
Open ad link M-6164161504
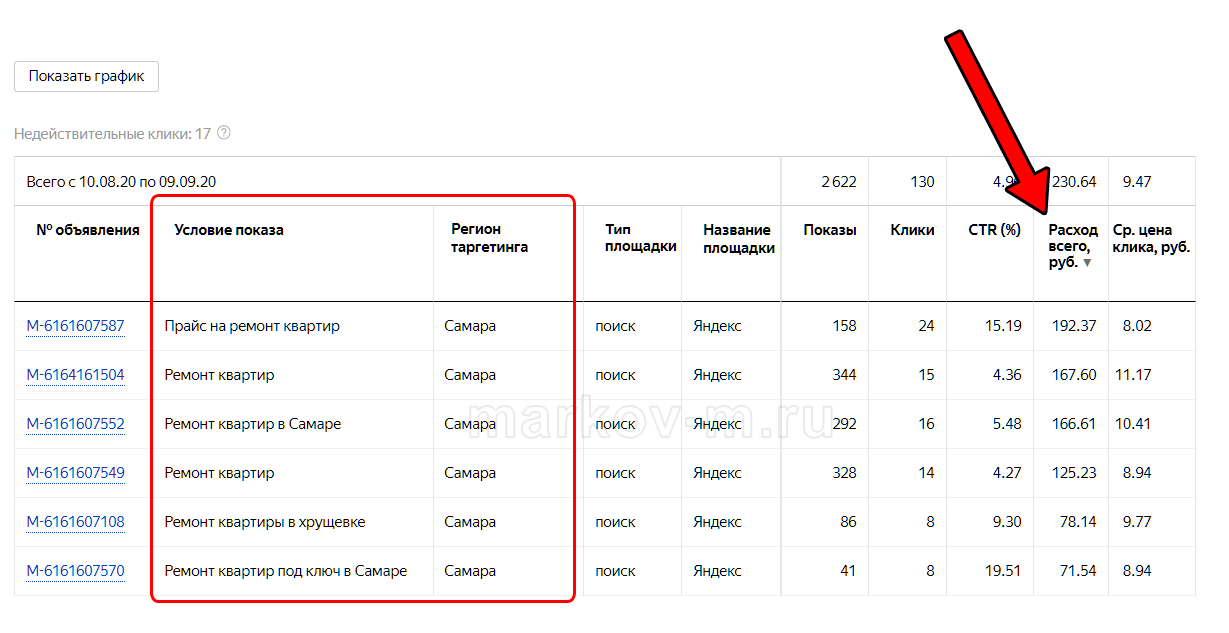click(x=75, y=375)
